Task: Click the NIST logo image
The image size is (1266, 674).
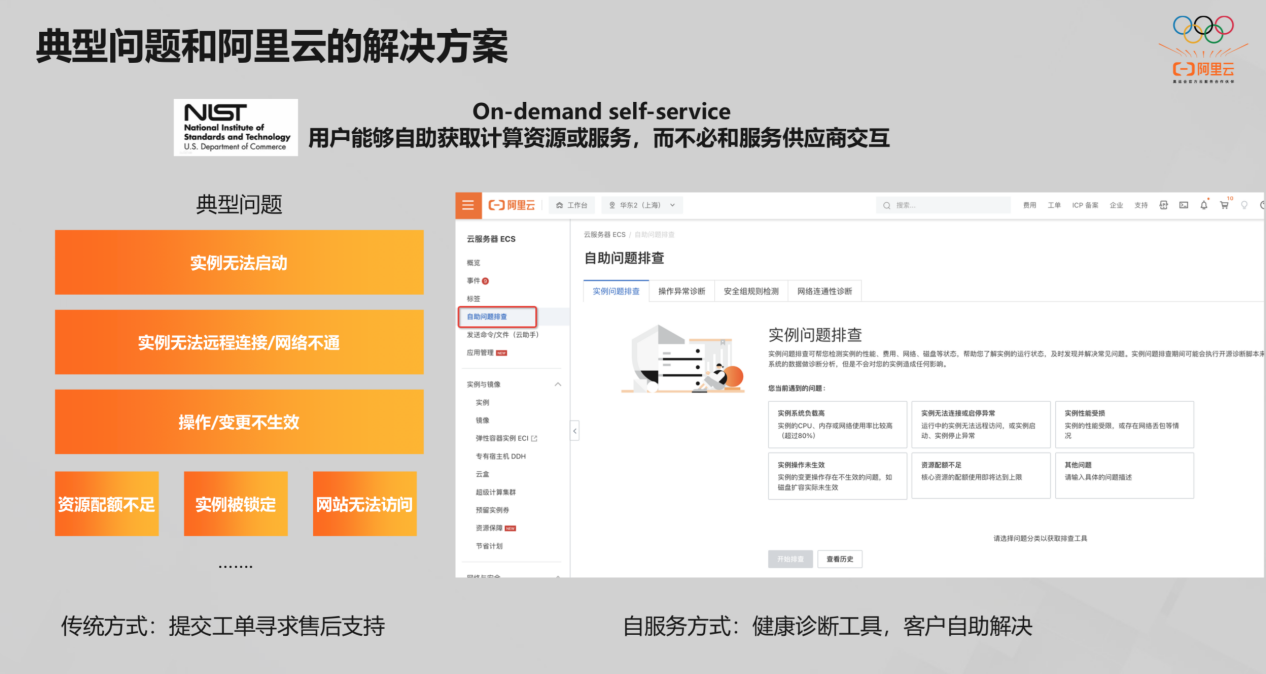Action: point(236,126)
